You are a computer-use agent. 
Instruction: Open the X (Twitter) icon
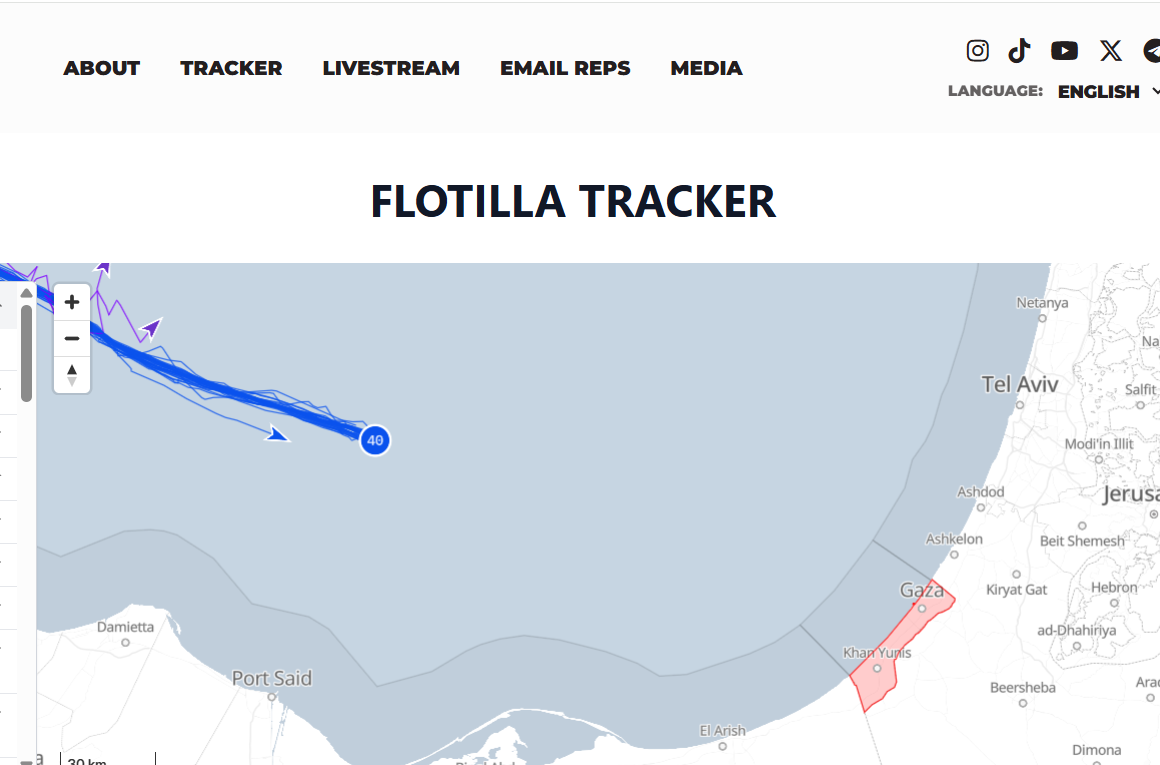[1110, 51]
